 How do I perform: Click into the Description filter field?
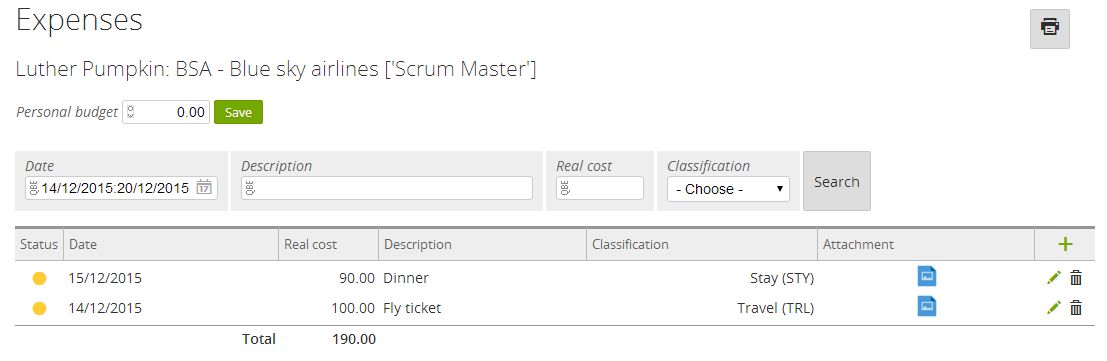coord(387,188)
